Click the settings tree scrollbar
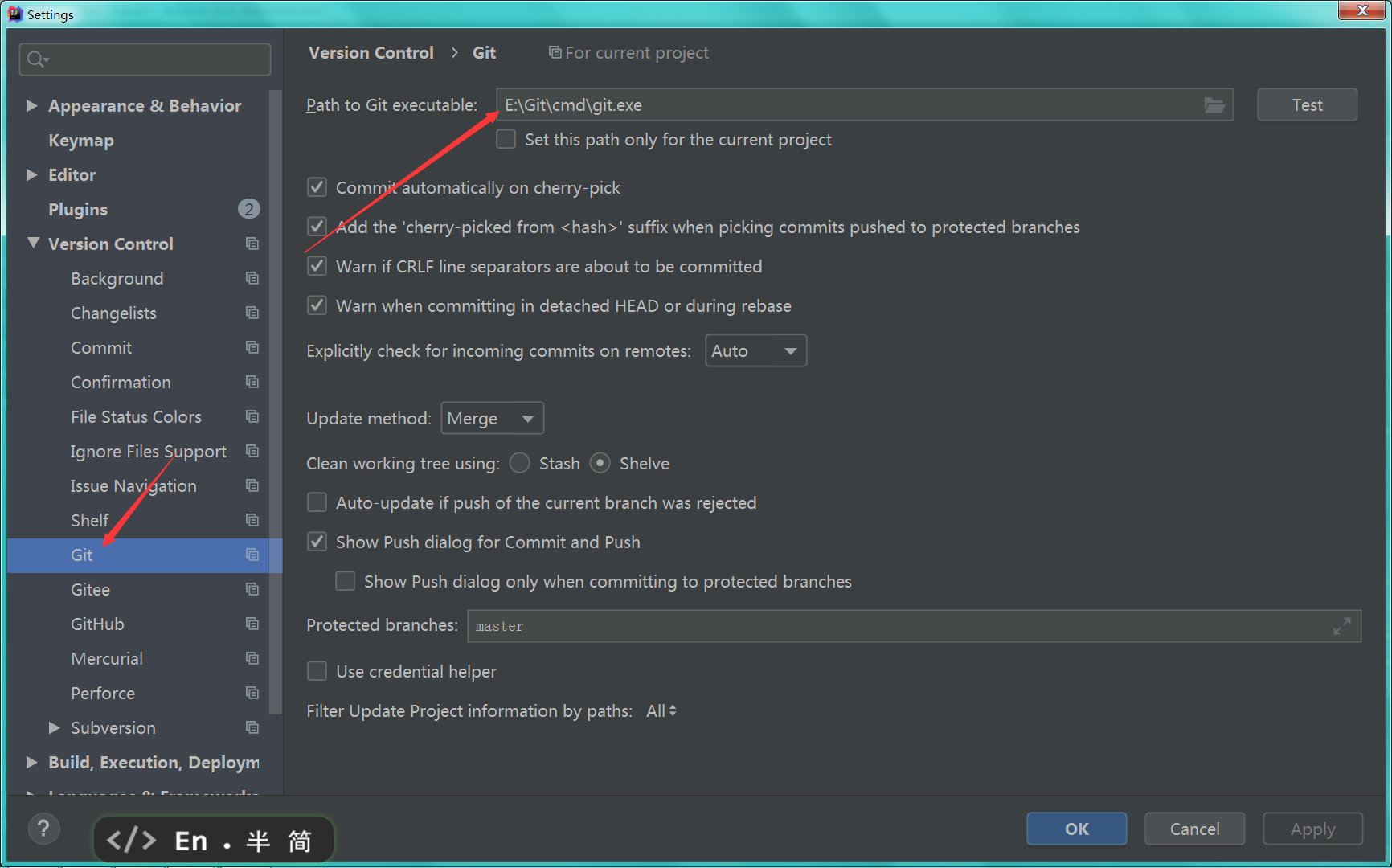The height and width of the screenshot is (868, 1392). [x=276, y=402]
